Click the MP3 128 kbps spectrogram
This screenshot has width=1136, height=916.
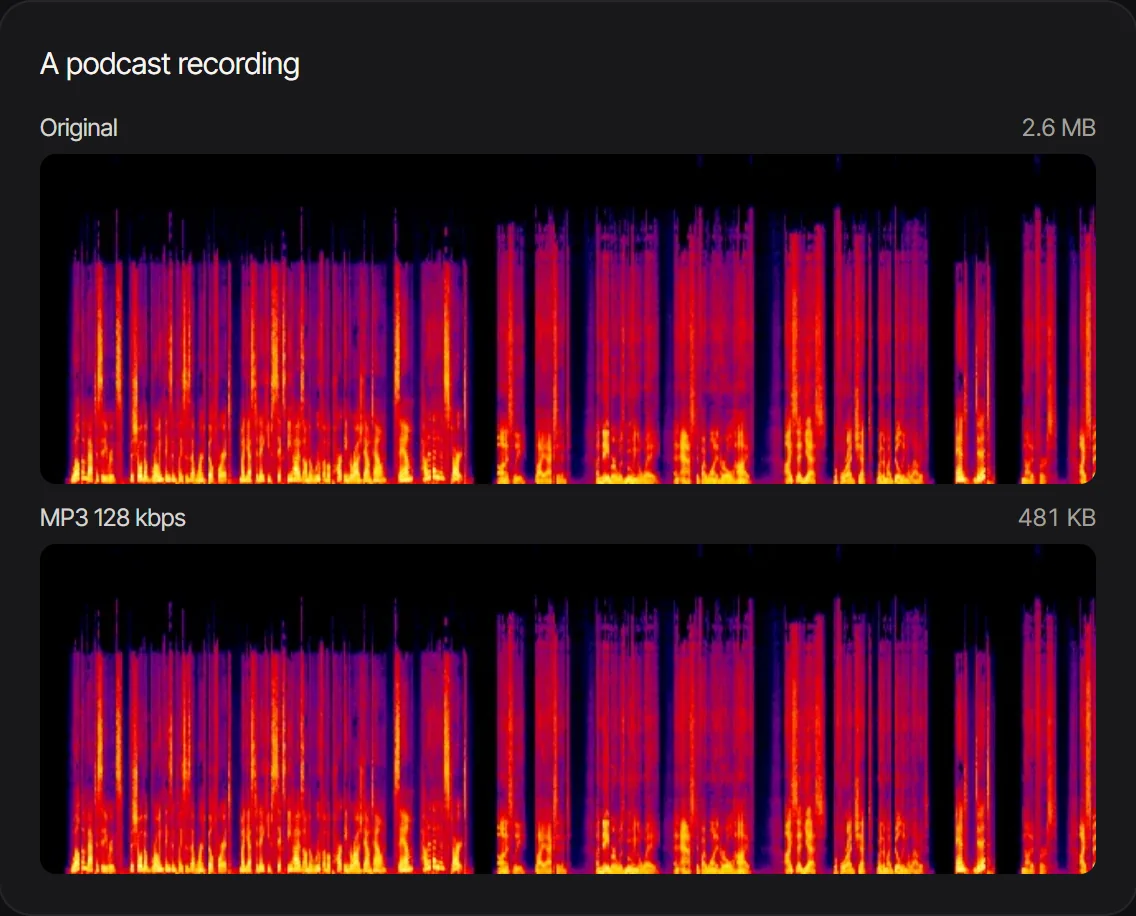click(x=567, y=709)
